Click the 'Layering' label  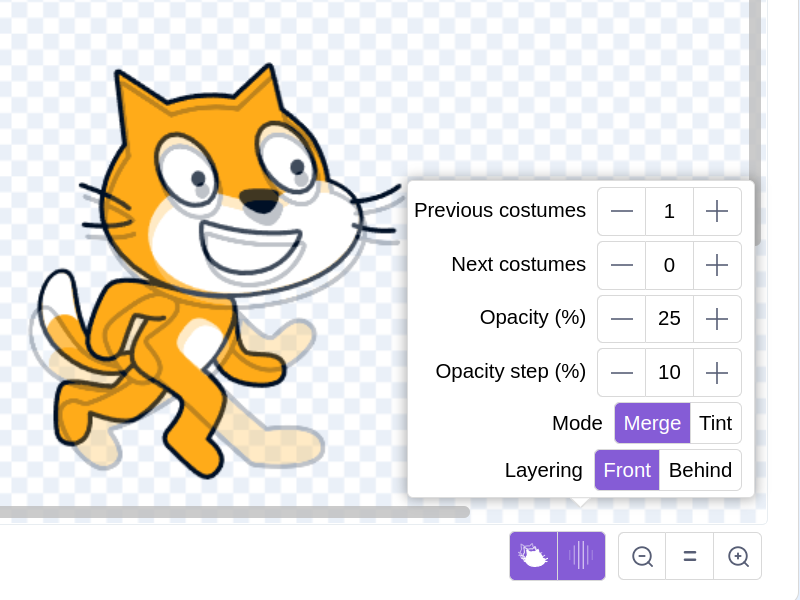pyautogui.click(x=543, y=470)
